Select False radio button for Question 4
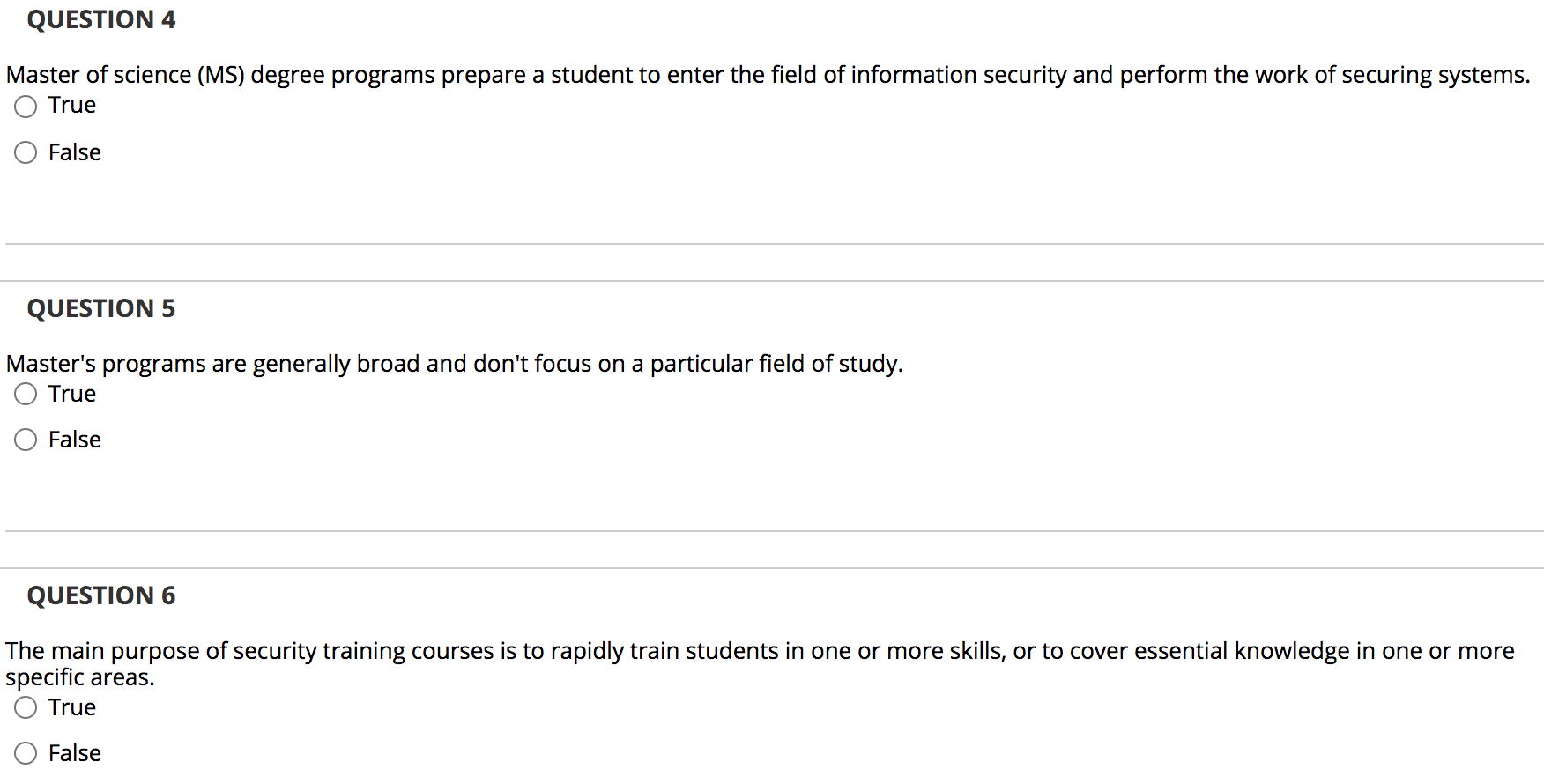This screenshot has height=784, width=1544. [x=26, y=153]
